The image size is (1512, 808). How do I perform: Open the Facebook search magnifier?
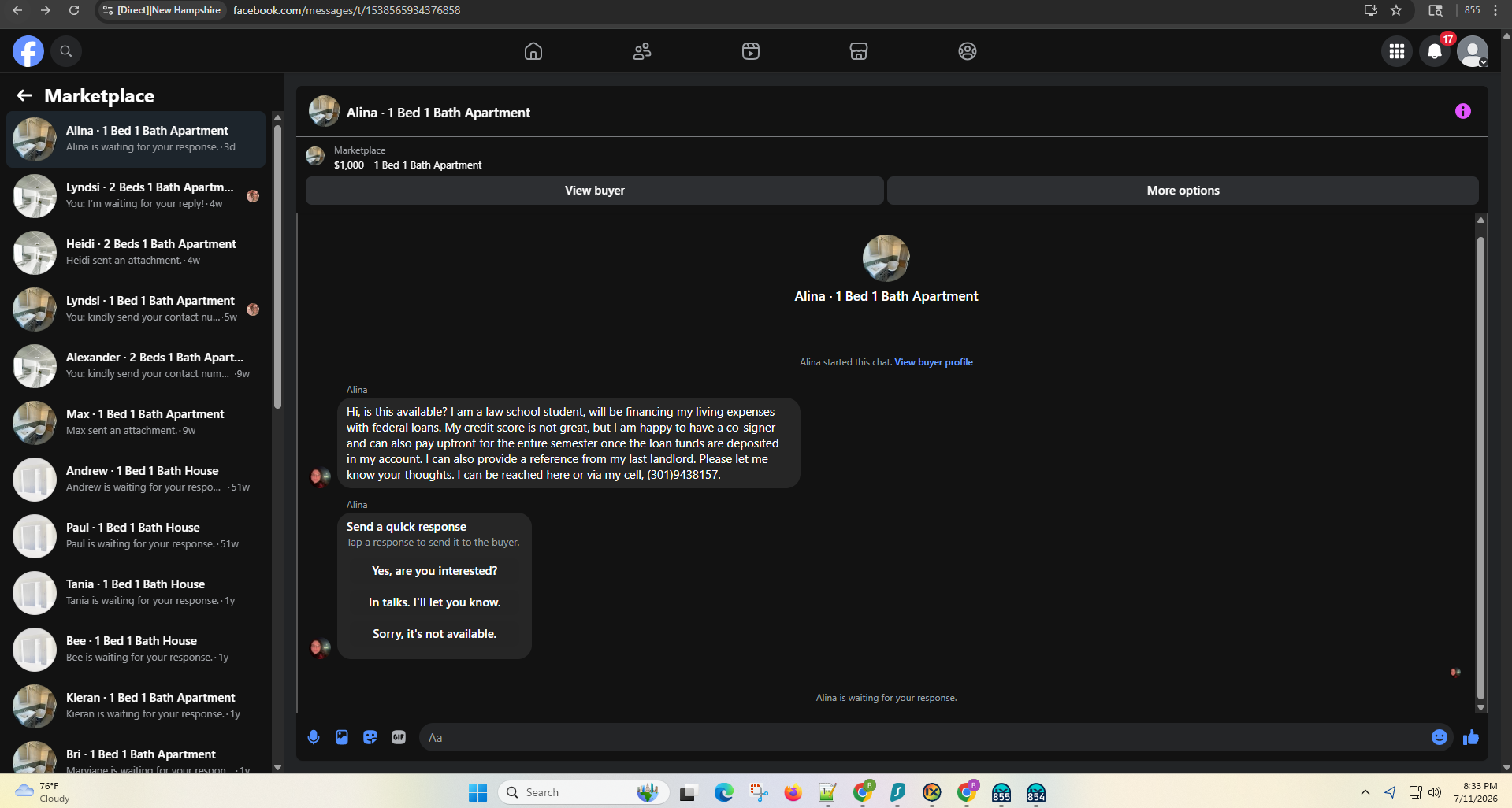[66, 51]
